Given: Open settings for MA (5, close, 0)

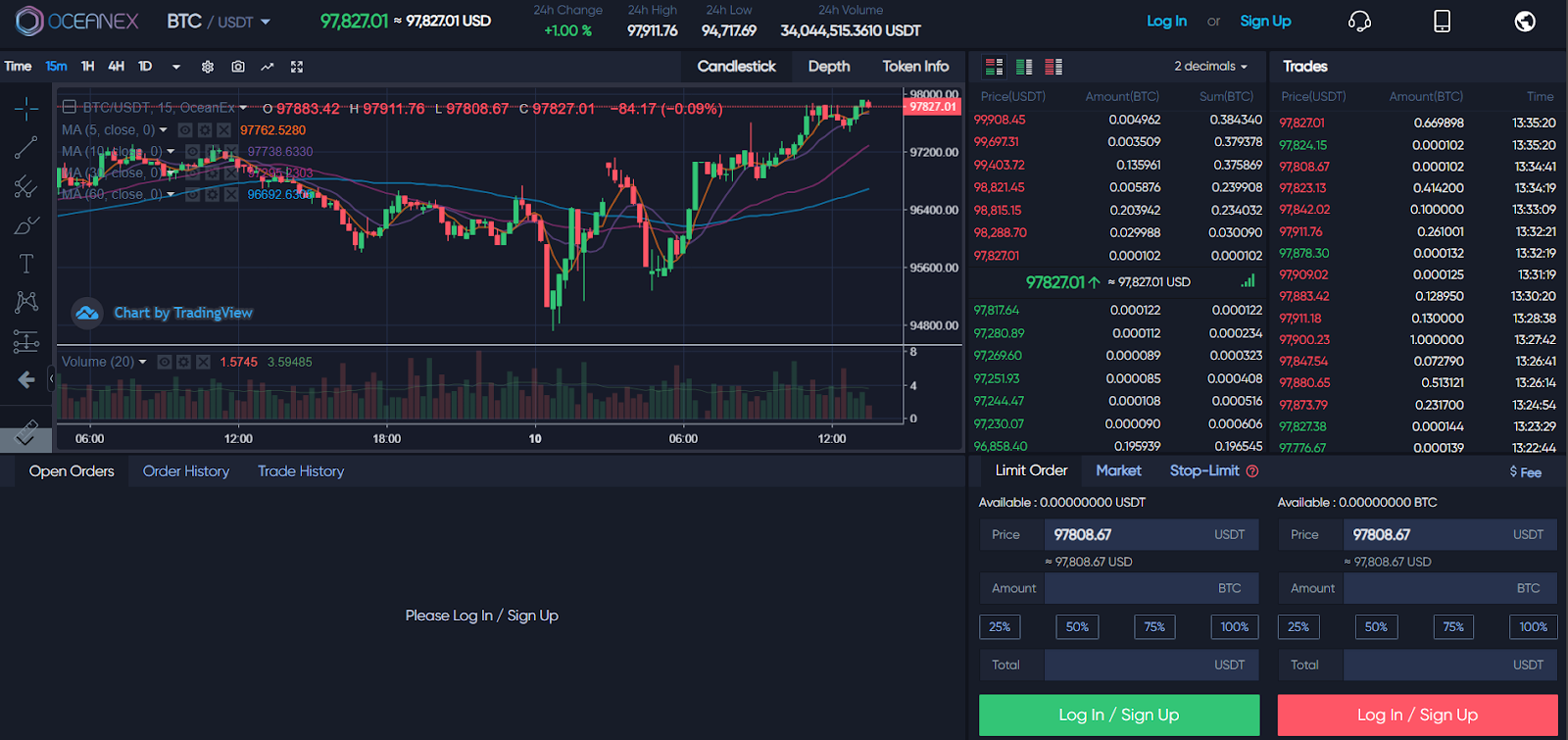Looking at the screenshot, I should 205,130.
